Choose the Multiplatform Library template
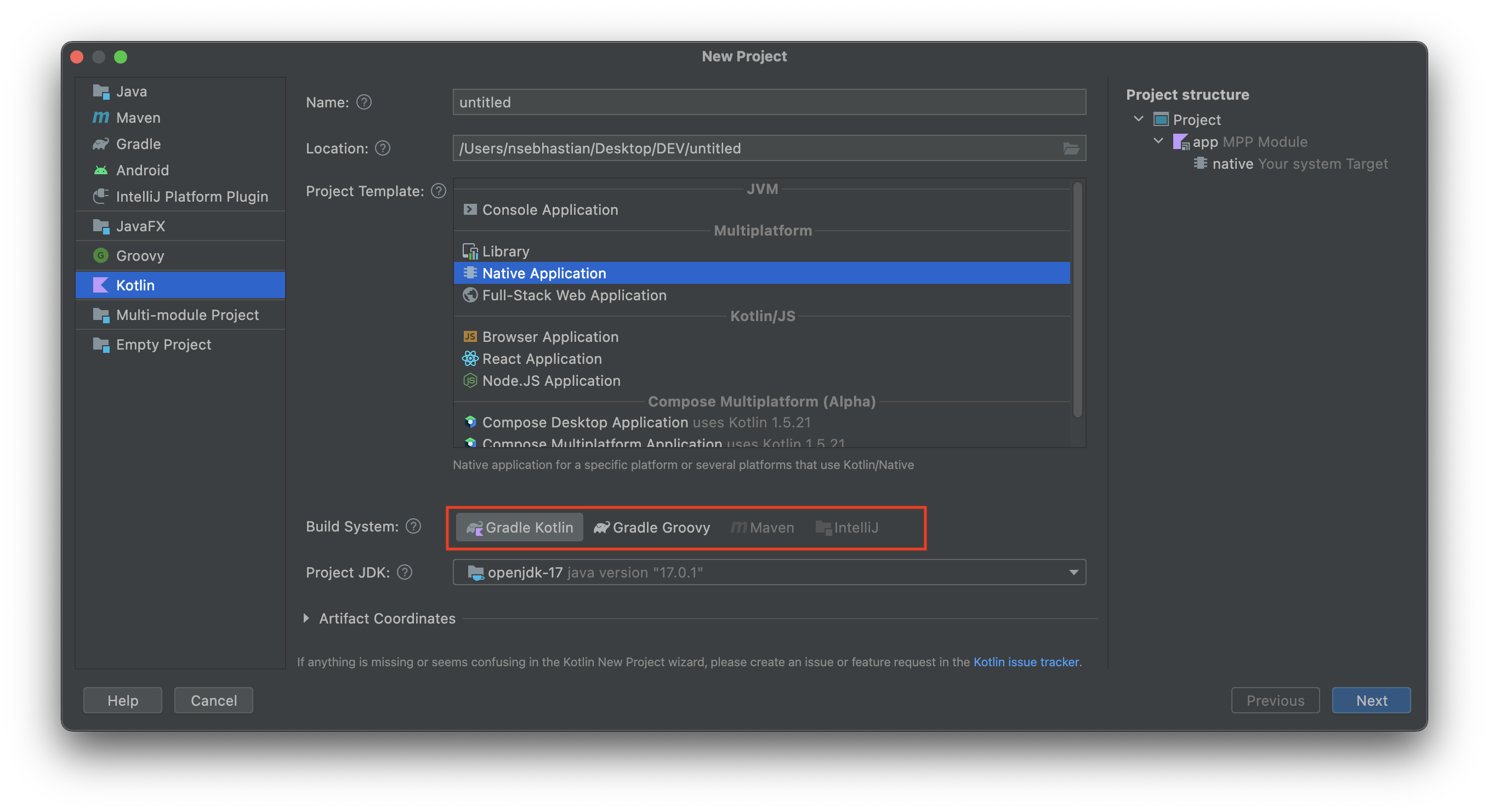The width and height of the screenshot is (1489, 812). 762,251
